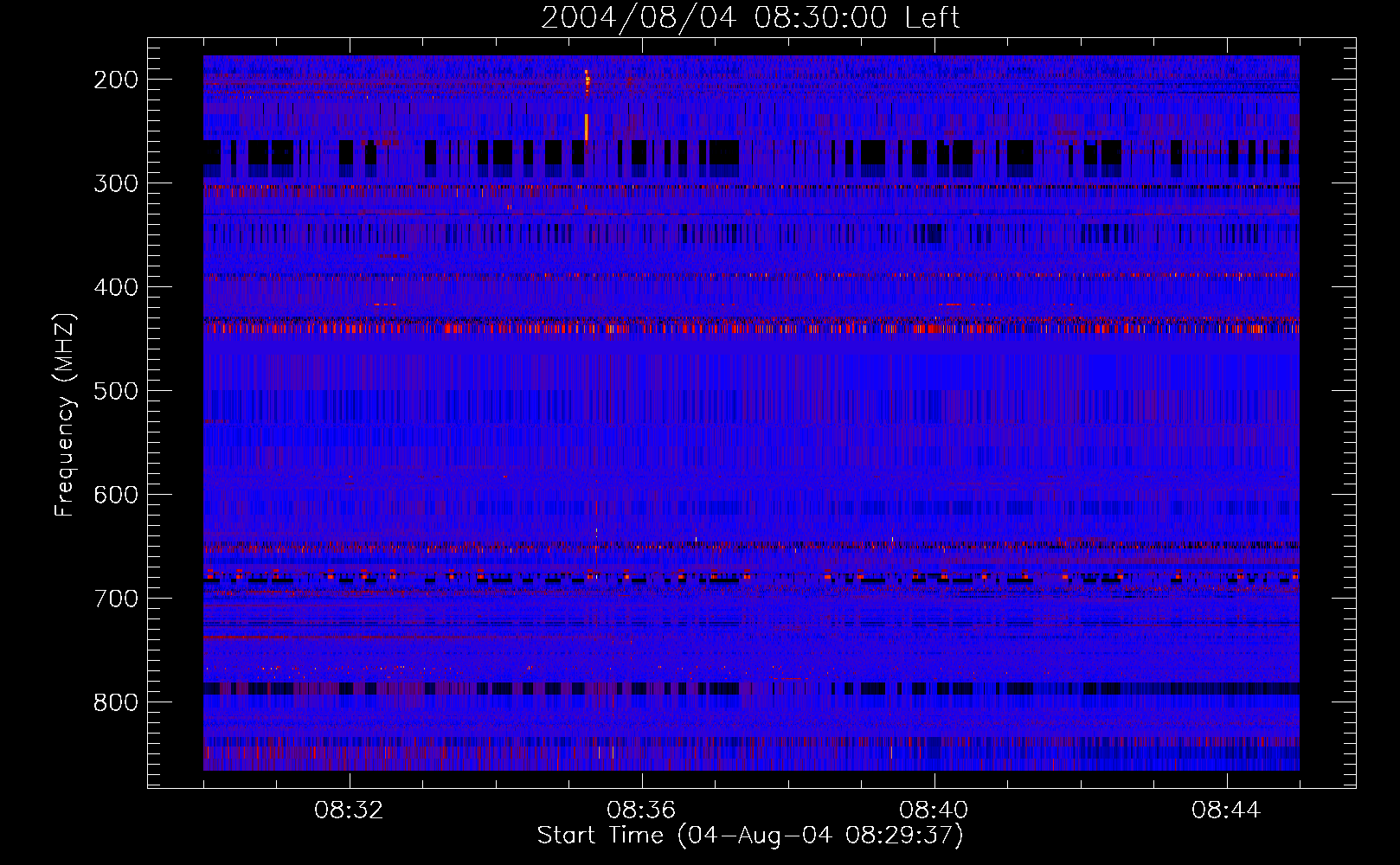The image size is (1400, 865).
Task: Click the 400 frequency tick label
Action: click(x=116, y=287)
